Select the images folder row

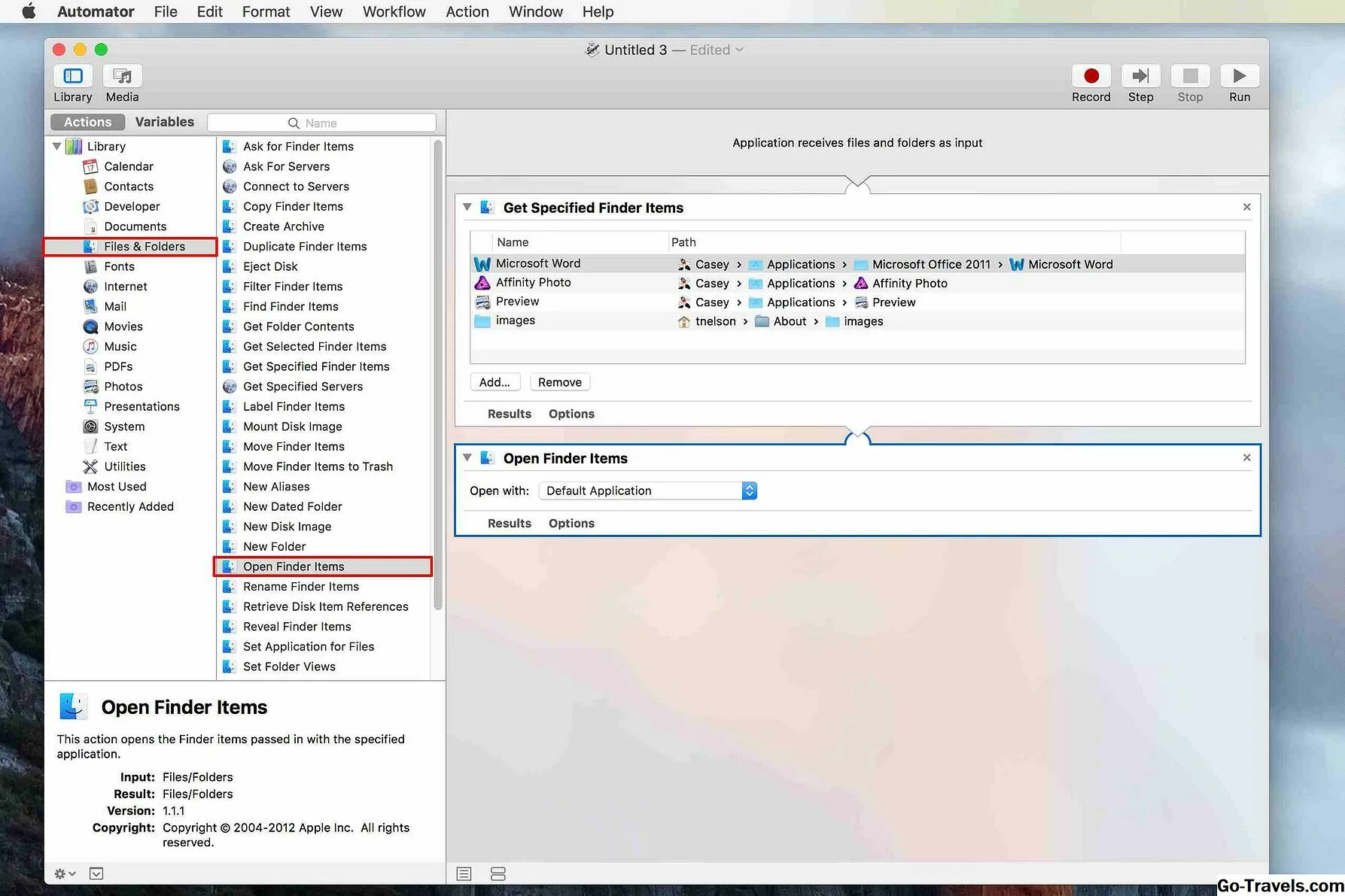coord(857,320)
